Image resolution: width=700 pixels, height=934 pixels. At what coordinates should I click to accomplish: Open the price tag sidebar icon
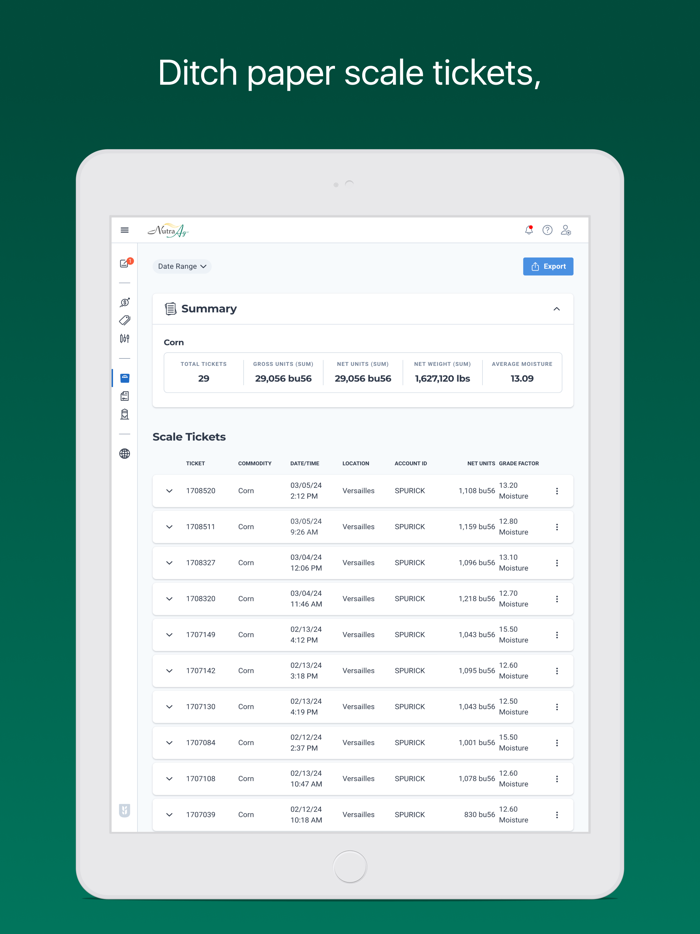click(125, 320)
